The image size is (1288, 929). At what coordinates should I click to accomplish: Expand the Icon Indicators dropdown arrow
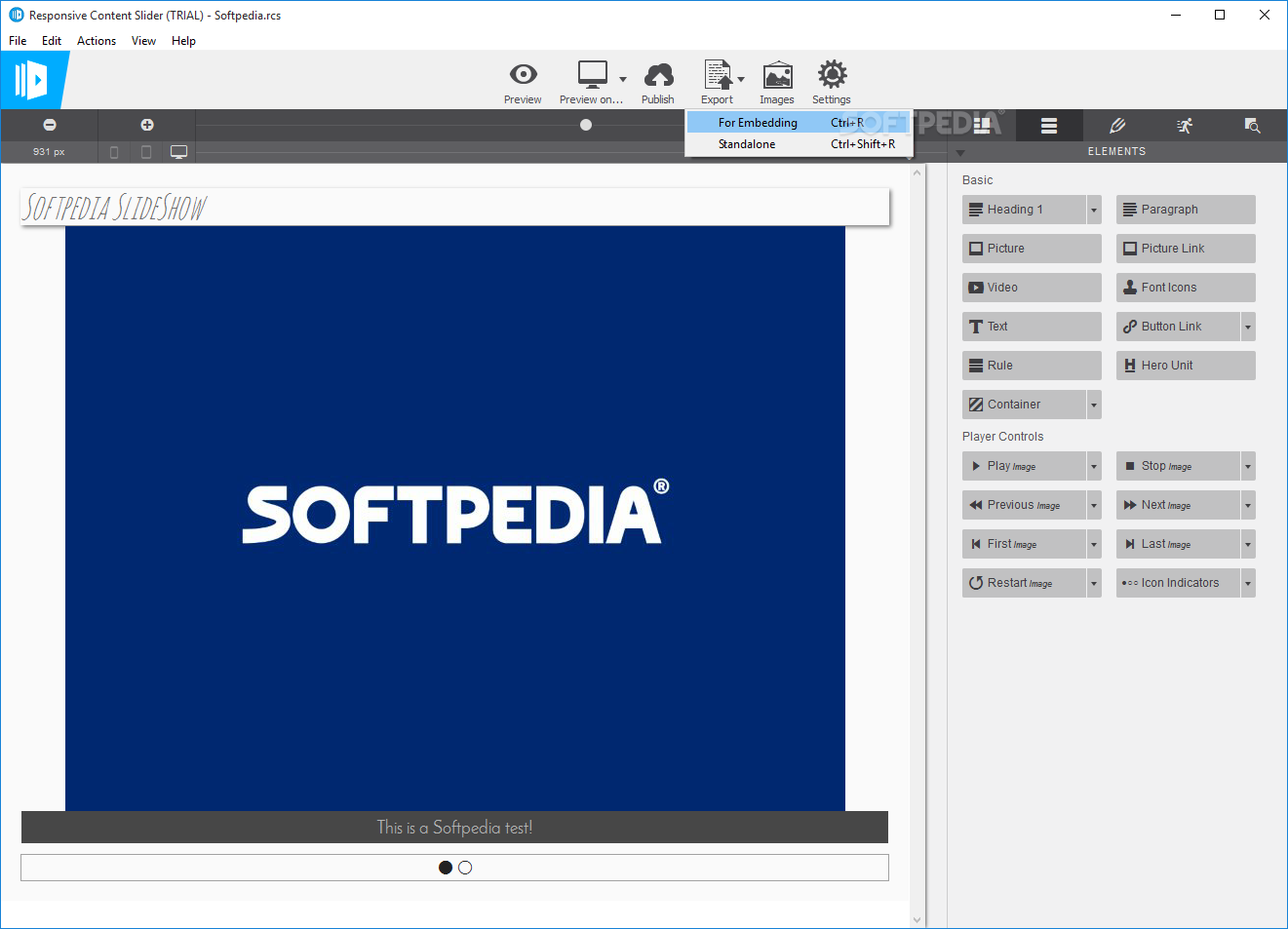coord(1248,583)
